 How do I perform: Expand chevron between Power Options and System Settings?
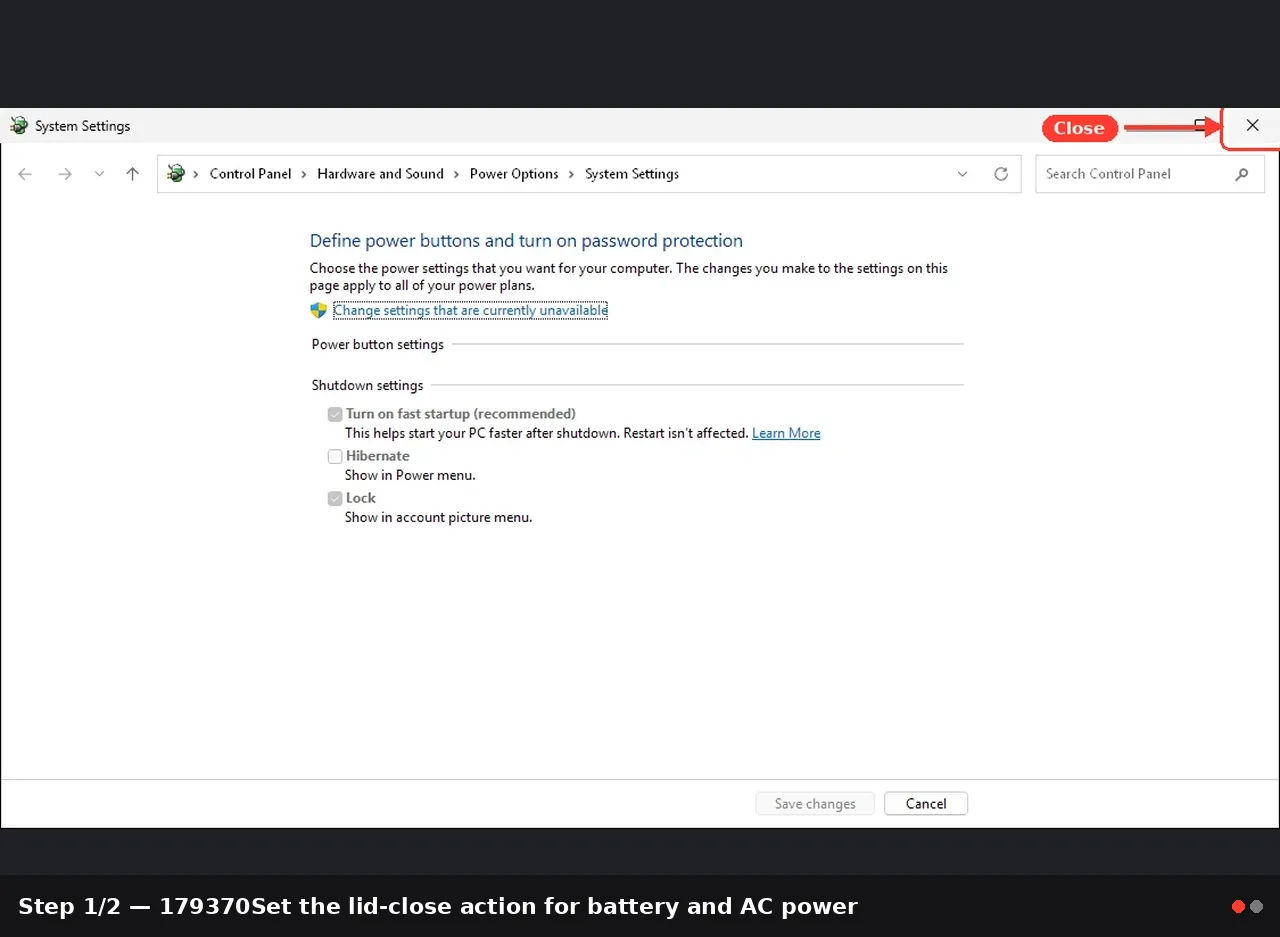click(x=572, y=174)
